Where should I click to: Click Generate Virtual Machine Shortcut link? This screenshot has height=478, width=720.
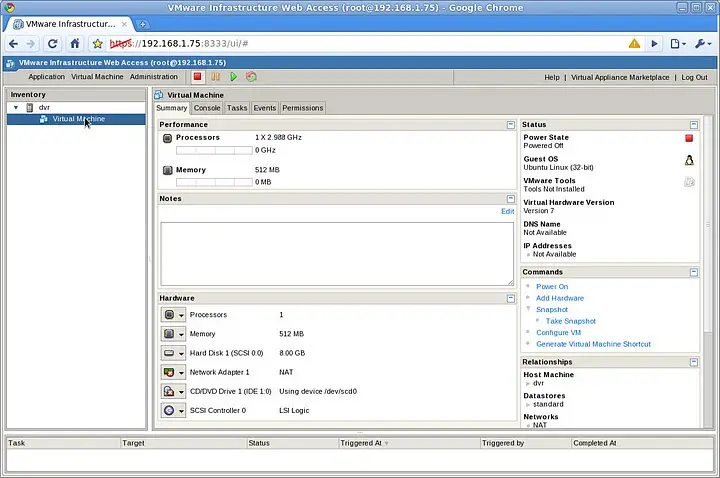tap(593, 344)
